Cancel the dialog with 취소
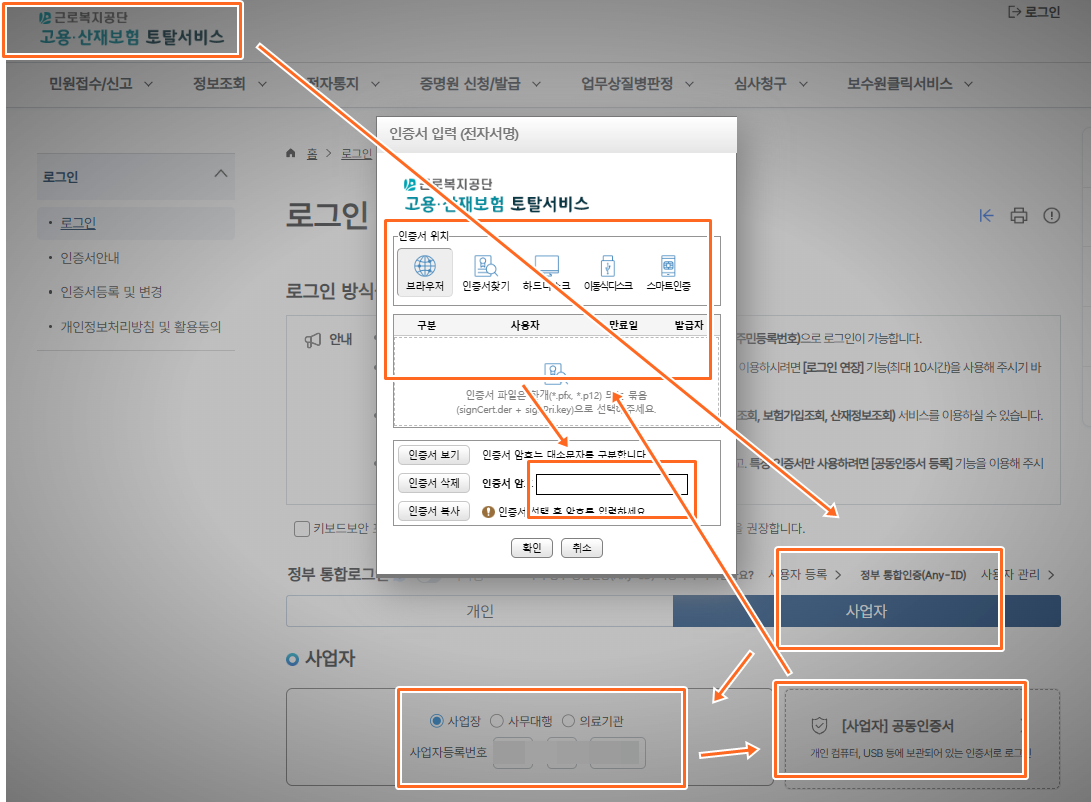The height and width of the screenshot is (802, 1091). (x=582, y=548)
